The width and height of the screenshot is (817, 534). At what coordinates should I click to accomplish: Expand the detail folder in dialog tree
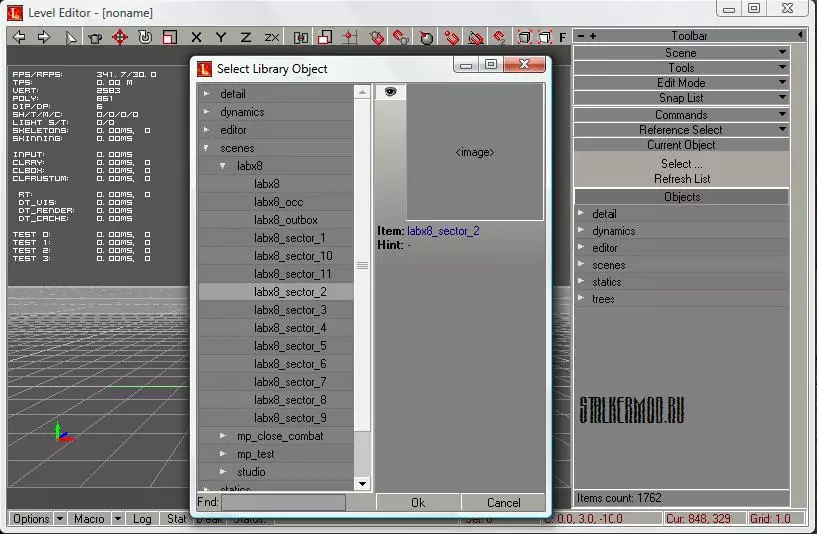pyautogui.click(x=207, y=94)
